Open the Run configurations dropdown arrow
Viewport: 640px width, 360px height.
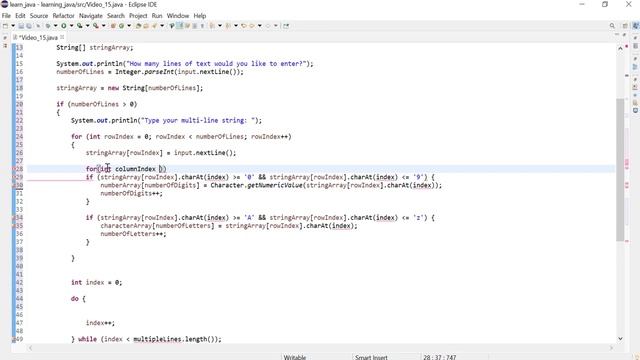71,26
